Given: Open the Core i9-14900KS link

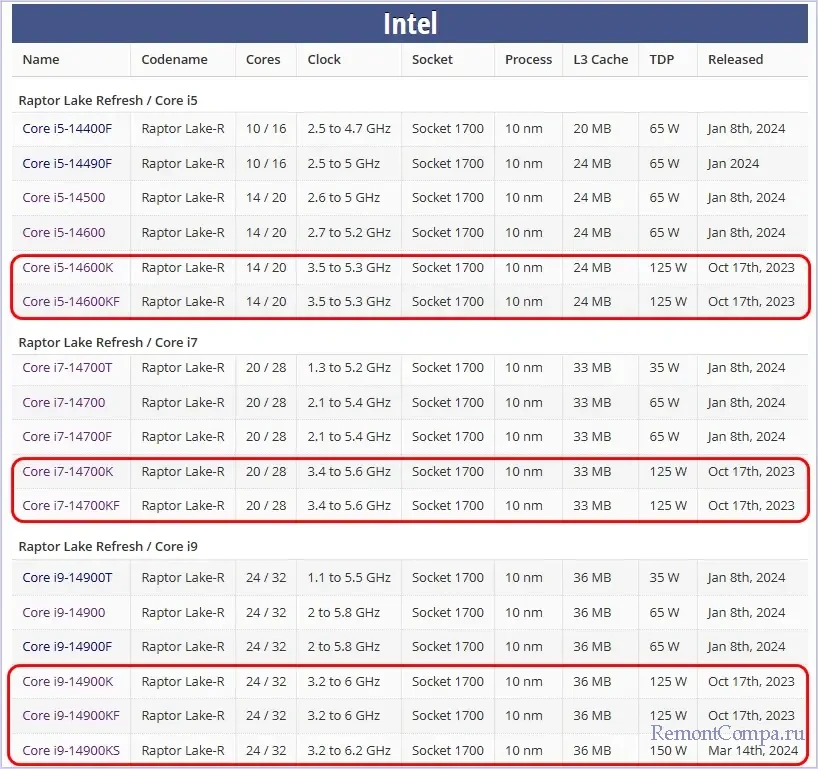Looking at the screenshot, I should [70, 750].
